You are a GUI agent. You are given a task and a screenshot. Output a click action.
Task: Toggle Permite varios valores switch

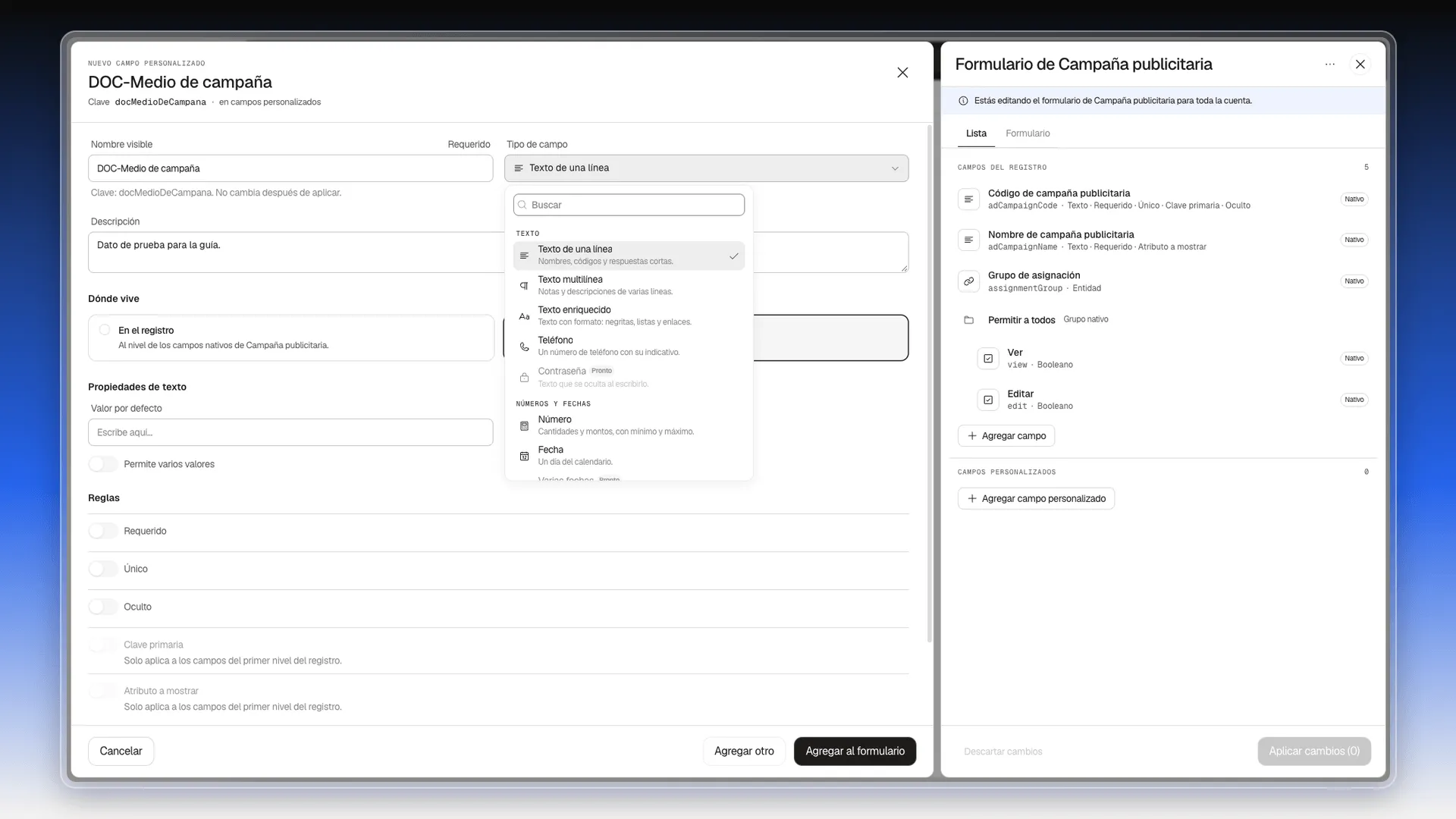(x=103, y=464)
